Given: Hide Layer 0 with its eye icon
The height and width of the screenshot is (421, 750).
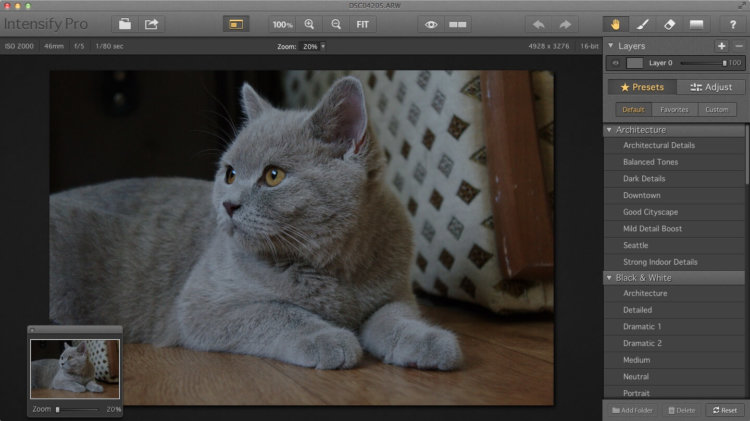Looking at the screenshot, I should tap(616, 63).
